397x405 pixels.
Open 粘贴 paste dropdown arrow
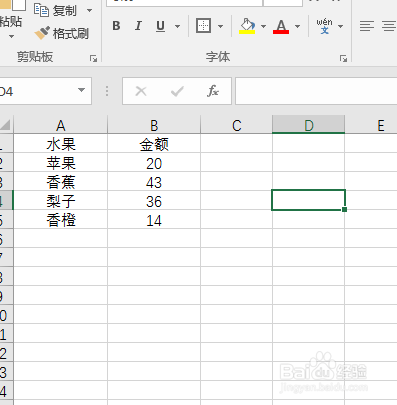[11, 36]
